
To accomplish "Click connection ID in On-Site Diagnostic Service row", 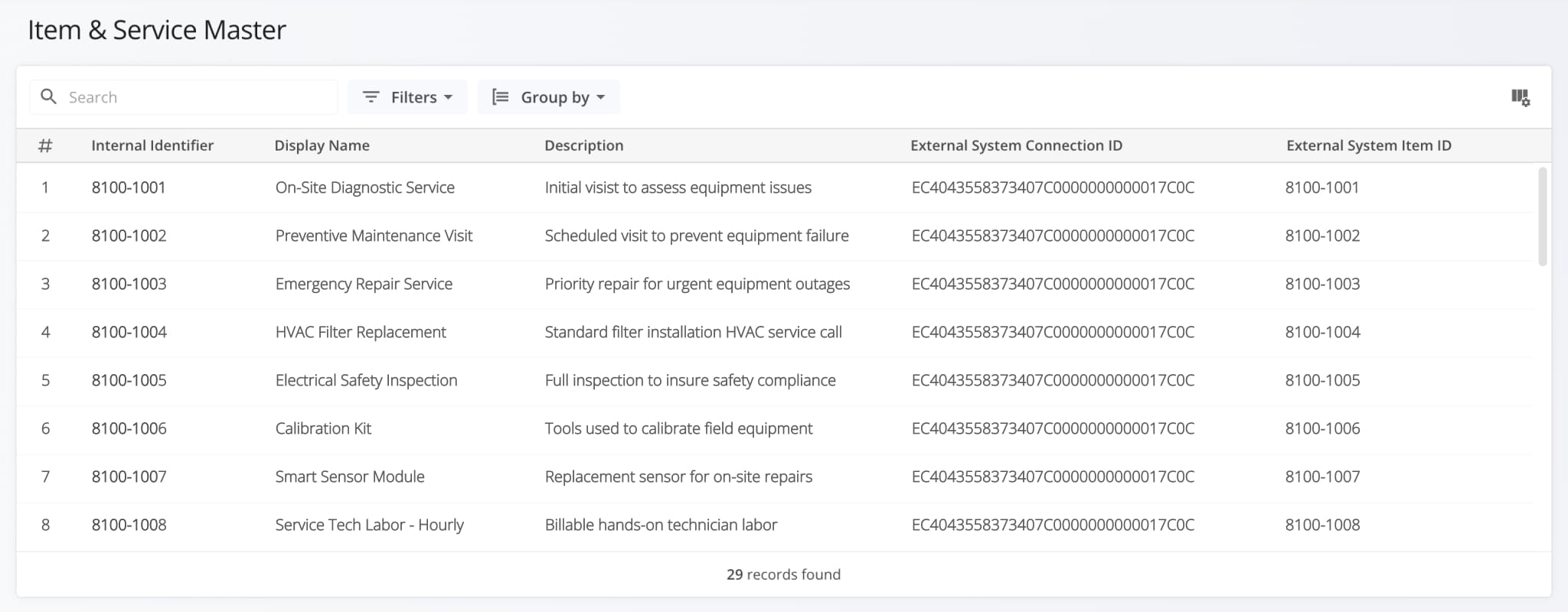I will pos(1053,187).
